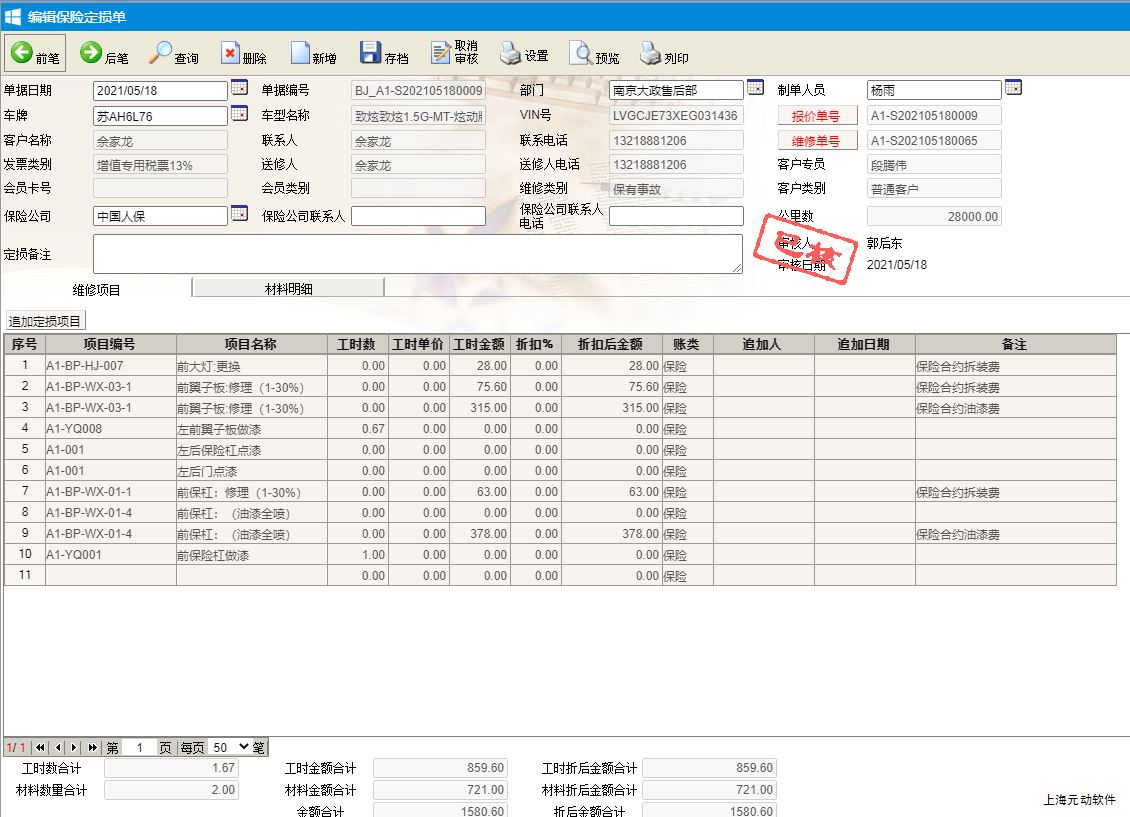Open the lookup selector beside 部门 field

click(755, 88)
